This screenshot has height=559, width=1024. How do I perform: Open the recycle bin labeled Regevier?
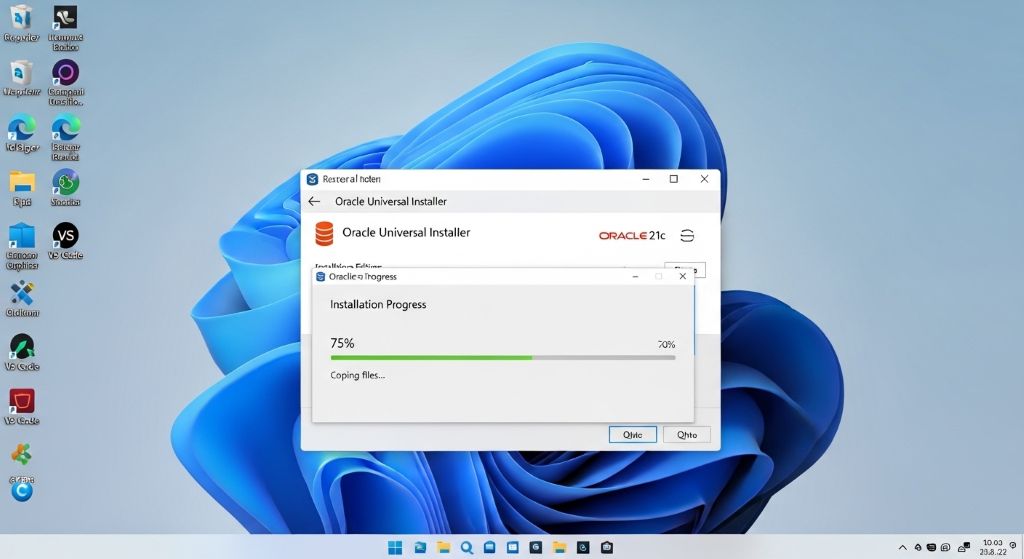[22, 18]
